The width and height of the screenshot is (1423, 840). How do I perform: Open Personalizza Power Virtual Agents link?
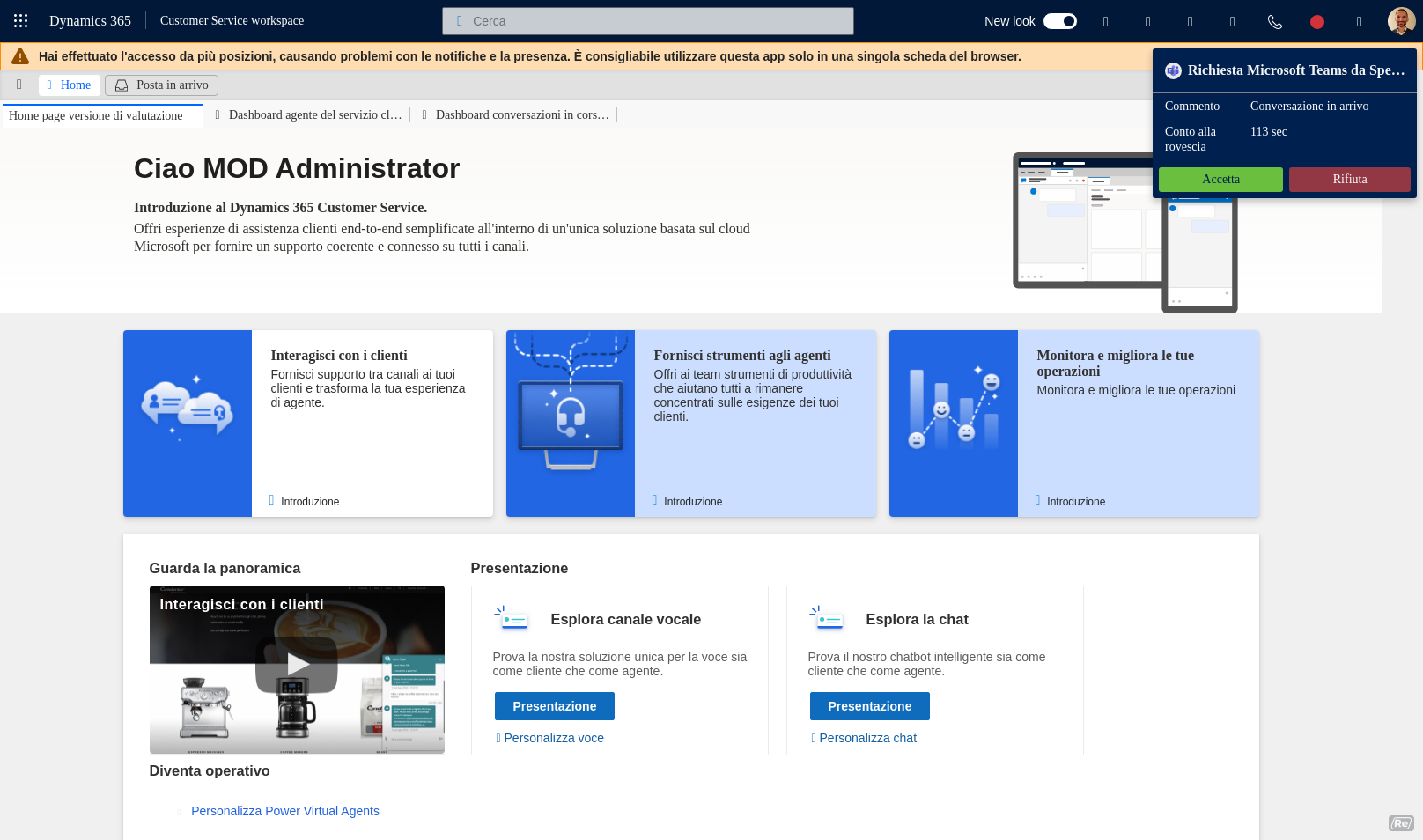tap(285, 811)
